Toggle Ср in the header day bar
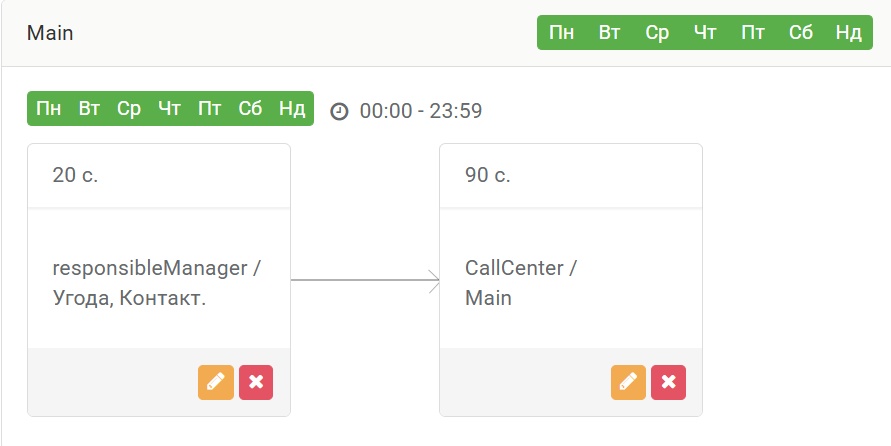Viewport: 891px width, 446px height. click(657, 32)
